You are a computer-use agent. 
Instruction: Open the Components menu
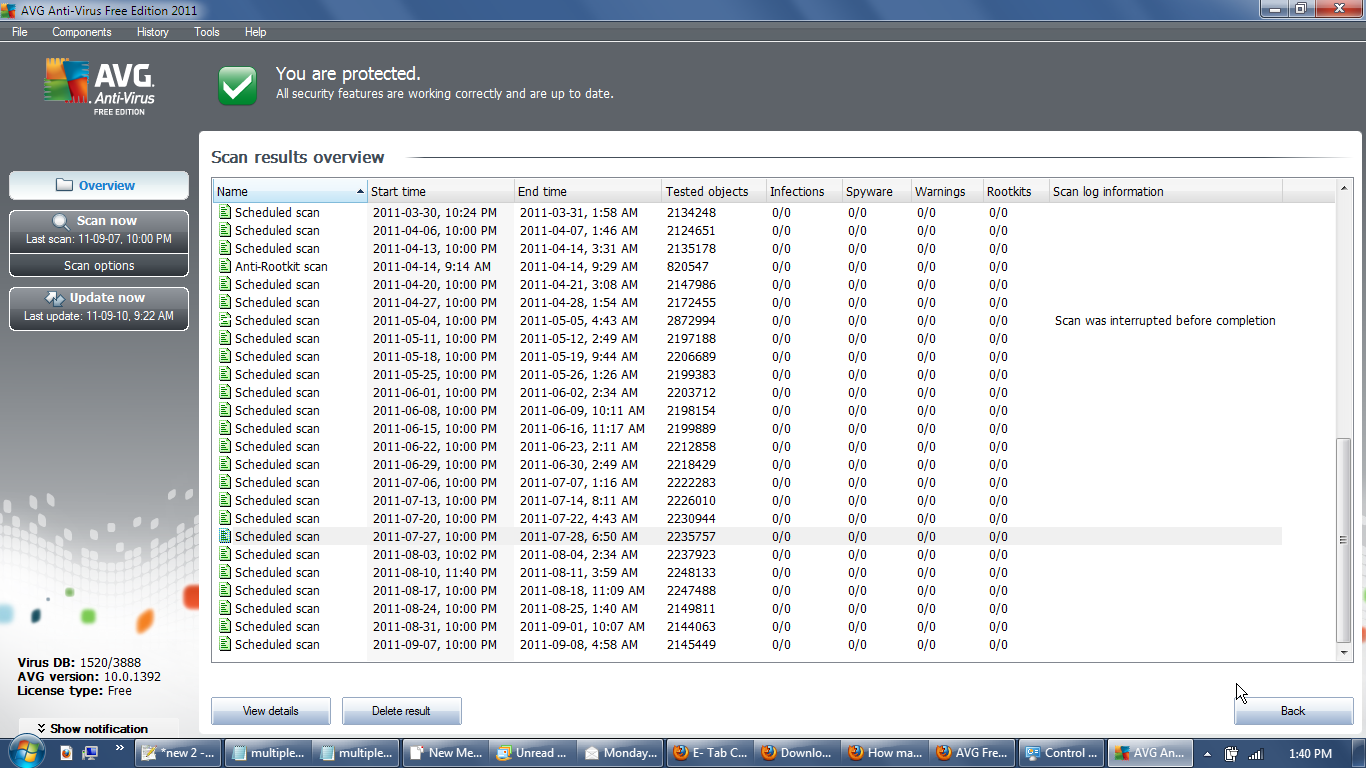click(x=82, y=32)
